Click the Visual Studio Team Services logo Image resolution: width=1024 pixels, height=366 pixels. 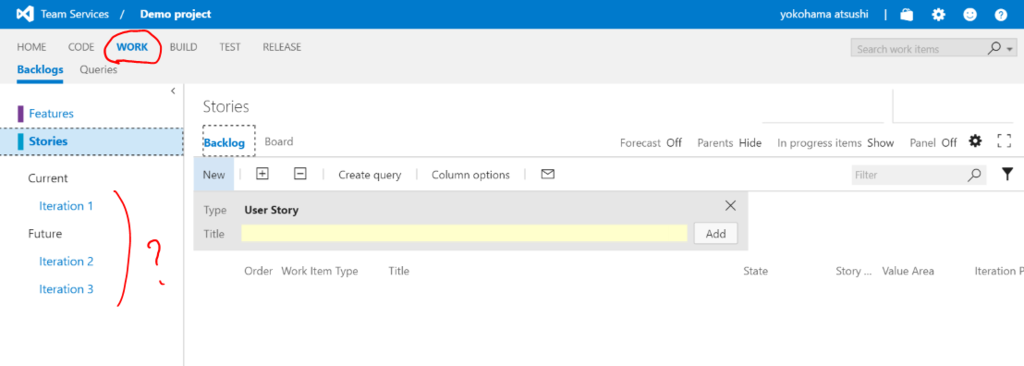pyautogui.click(x=25, y=14)
